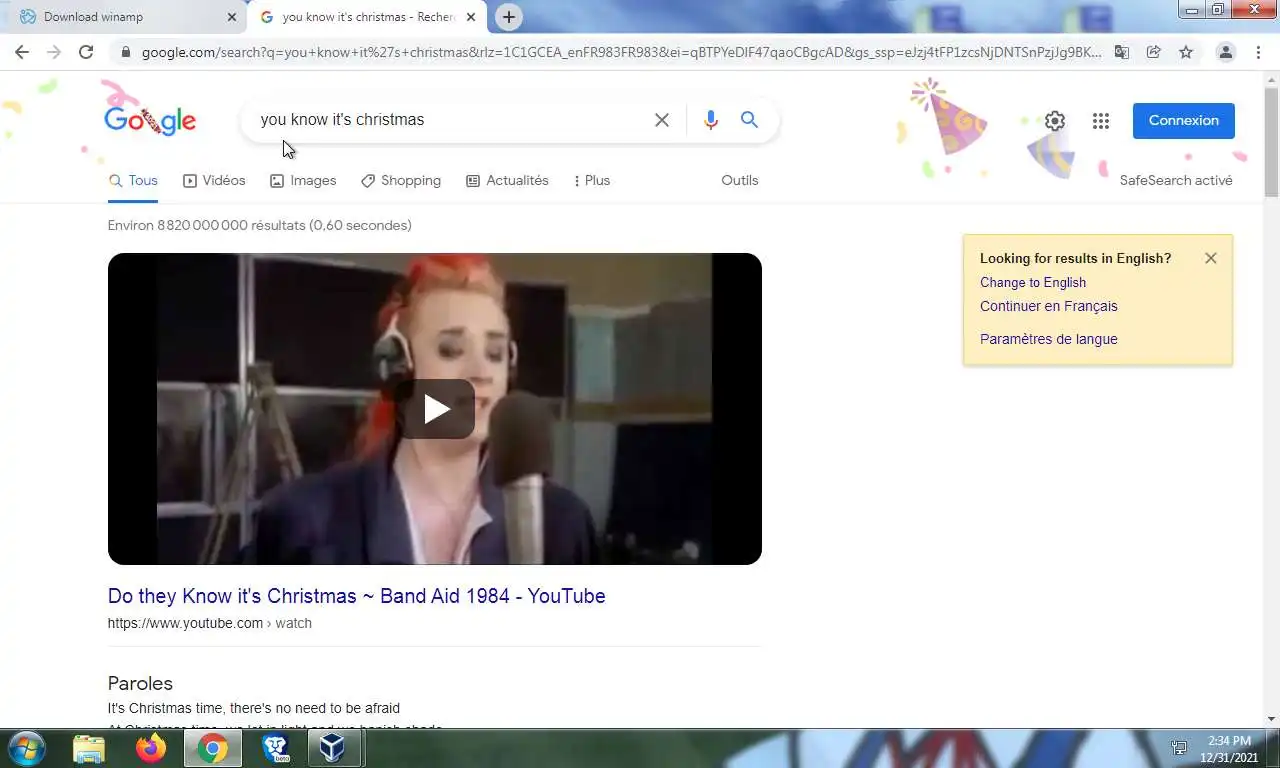Open a new browser tab
The image size is (1280, 768).
[509, 17]
